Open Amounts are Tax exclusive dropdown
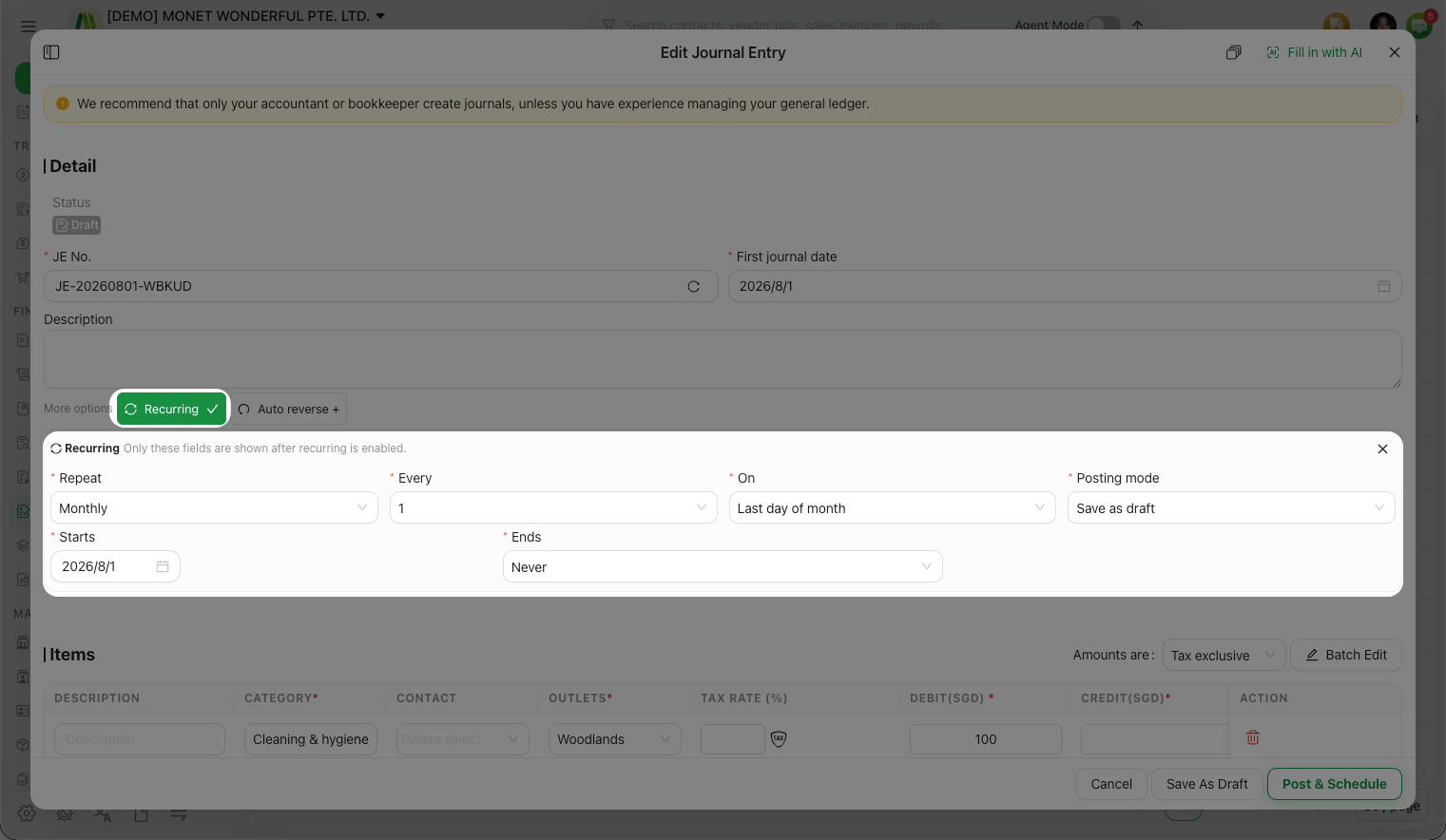 coord(1224,655)
